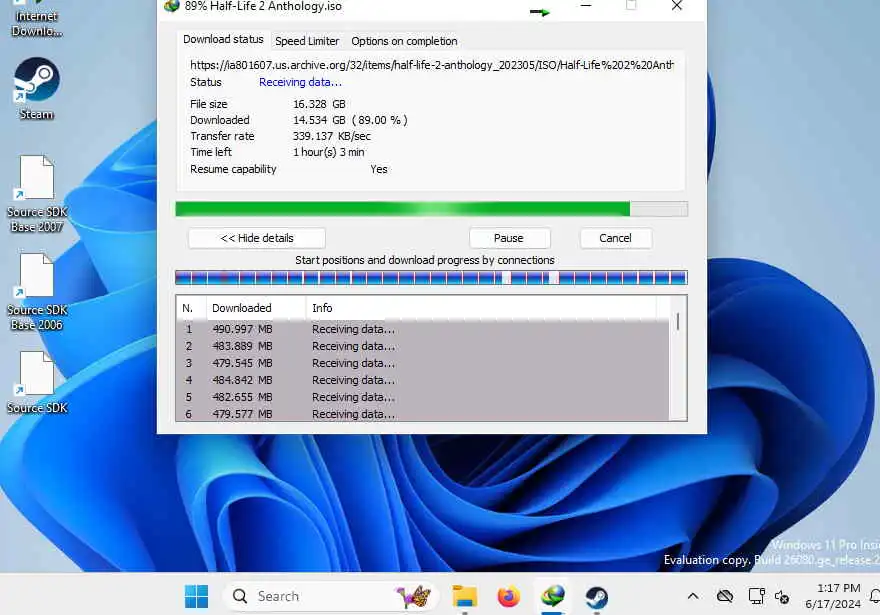This screenshot has height=615, width=880.
Task: Click the Hide details button
Action: click(257, 238)
